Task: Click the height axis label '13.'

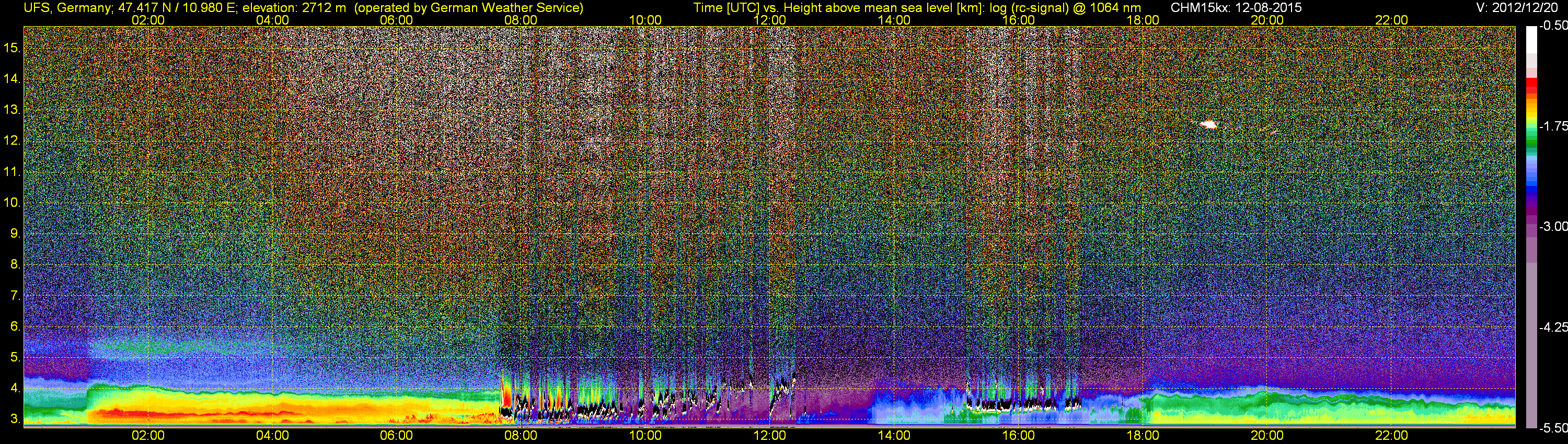Action: (11, 110)
